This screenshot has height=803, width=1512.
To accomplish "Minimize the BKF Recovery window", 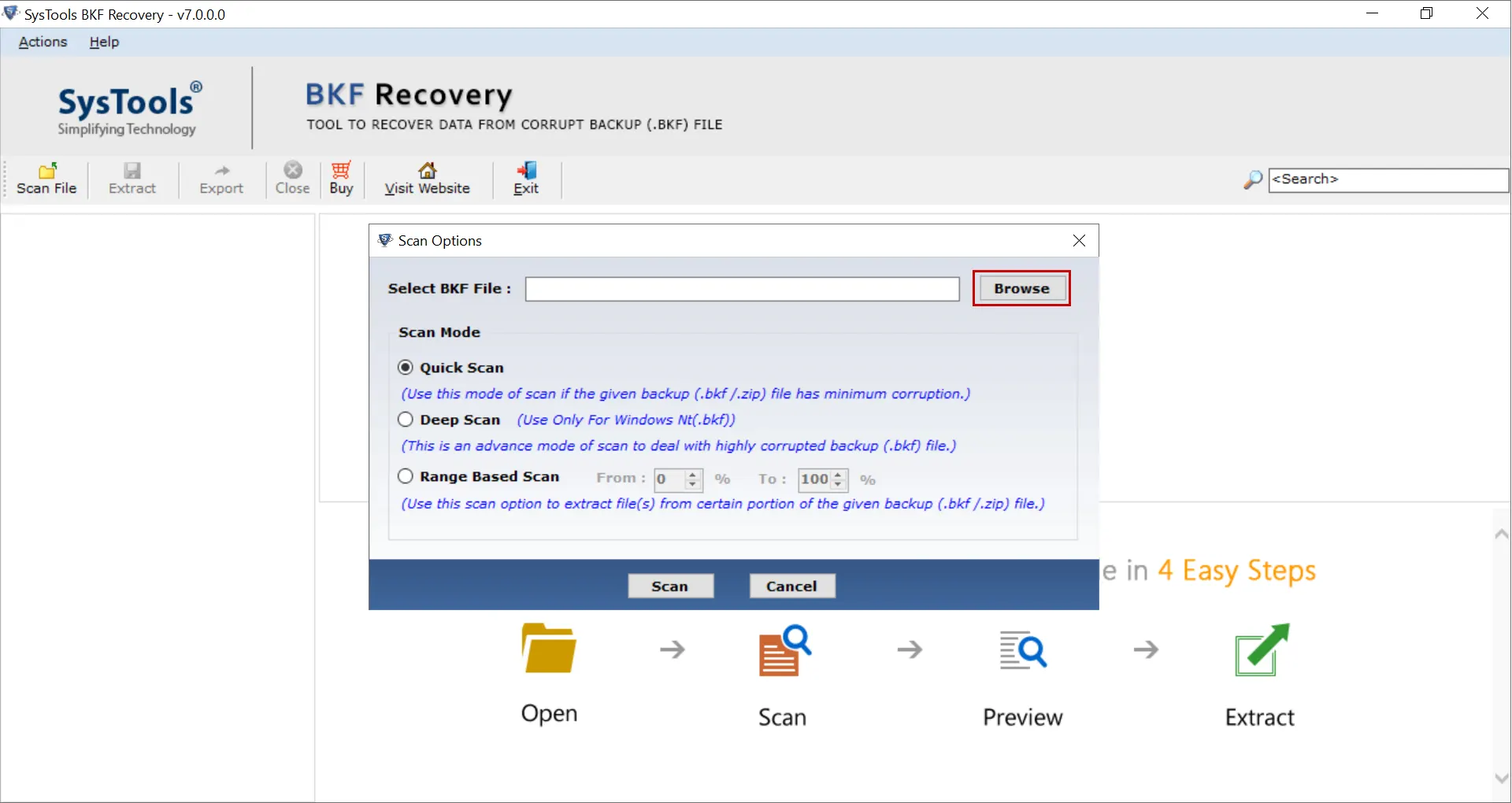I will coord(1372,13).
